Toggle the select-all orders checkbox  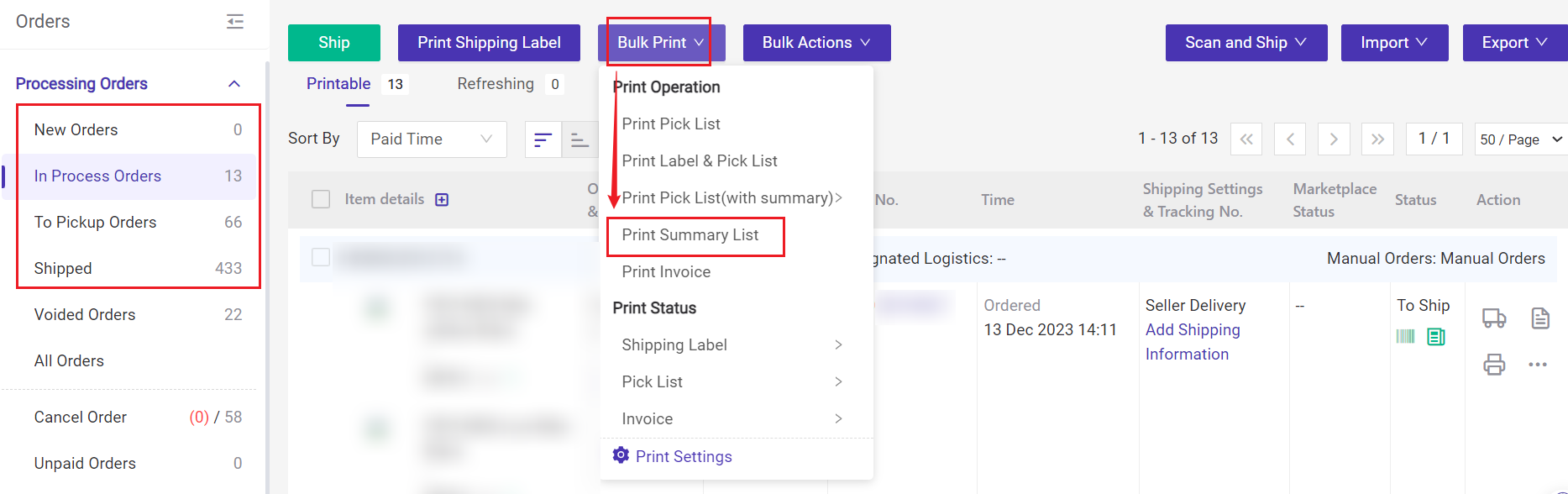tap(321, 199)
